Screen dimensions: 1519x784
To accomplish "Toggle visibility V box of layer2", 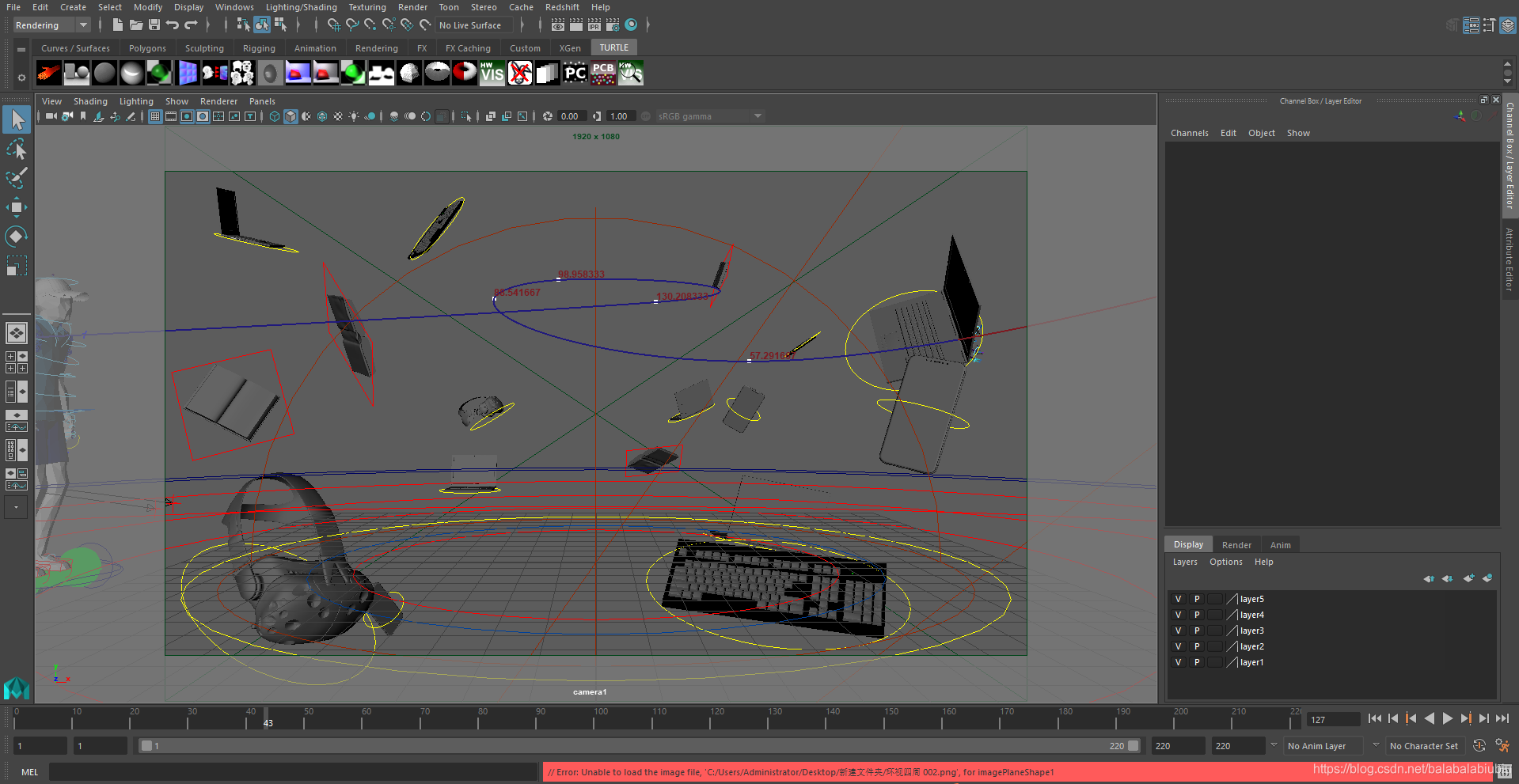I will (x=1178, y=646).
